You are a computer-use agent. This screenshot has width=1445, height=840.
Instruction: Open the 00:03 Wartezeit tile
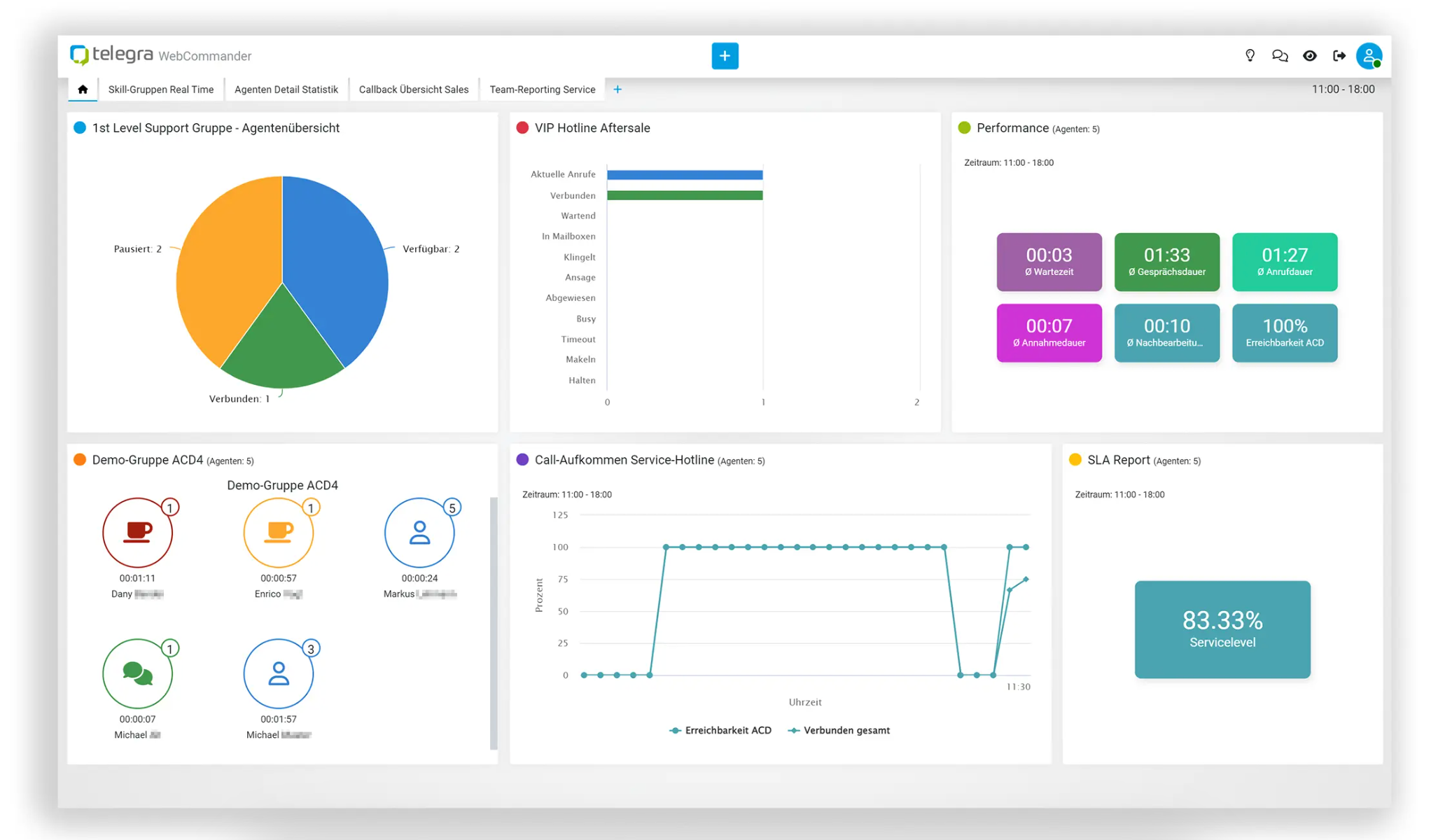click(x=1049, y=262)
